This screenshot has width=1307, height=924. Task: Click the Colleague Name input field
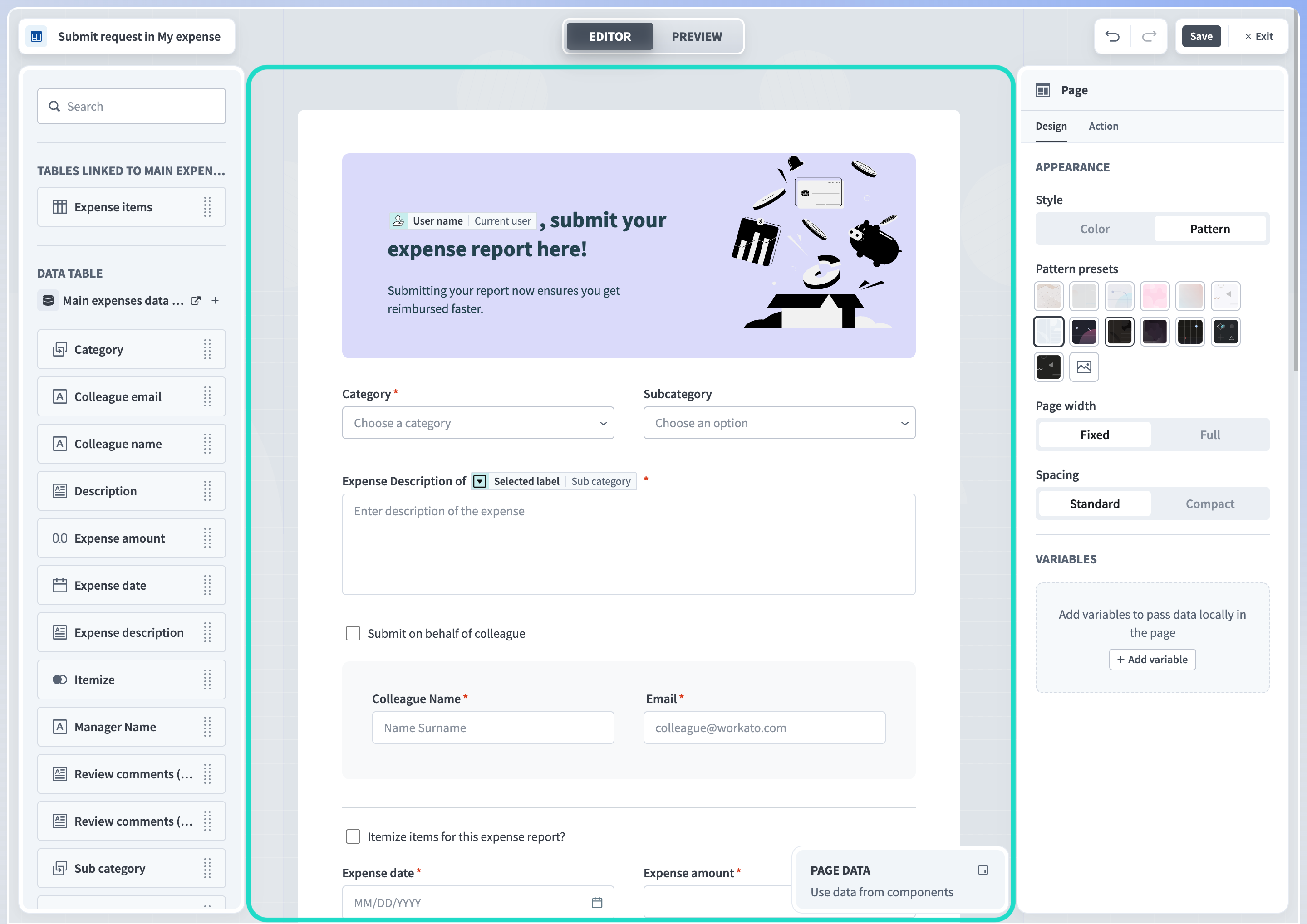click(x=493, y=728)
